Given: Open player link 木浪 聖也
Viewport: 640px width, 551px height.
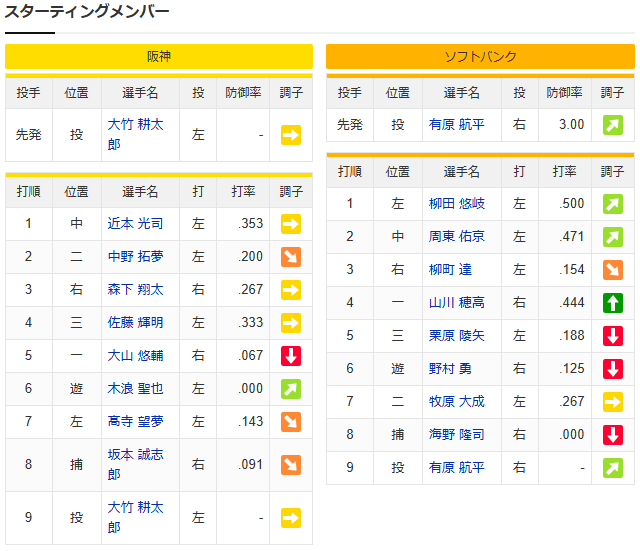Looking at the screenshot, I should [135, 389].
